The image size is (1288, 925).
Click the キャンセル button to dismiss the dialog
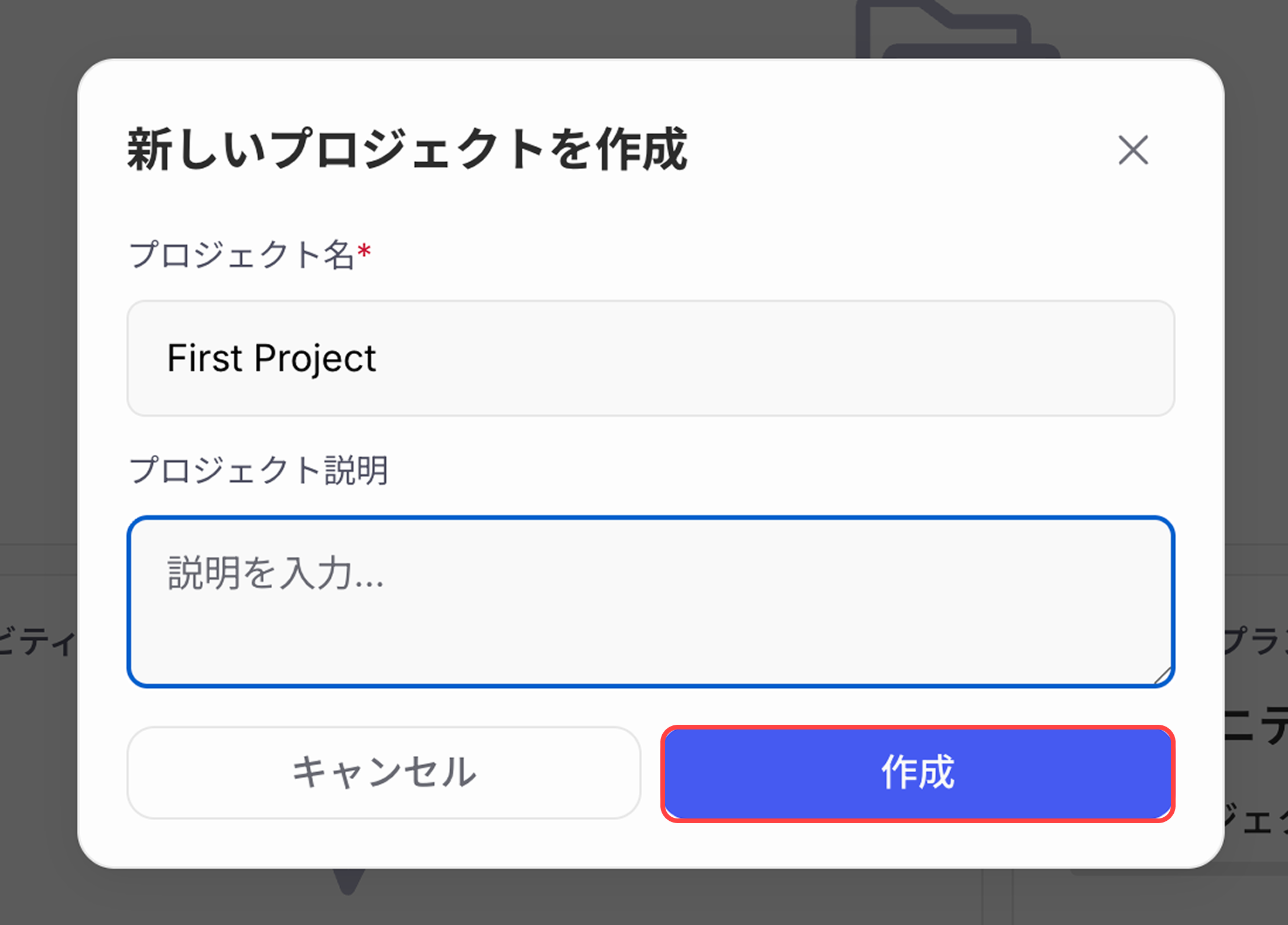pos(385,773)
